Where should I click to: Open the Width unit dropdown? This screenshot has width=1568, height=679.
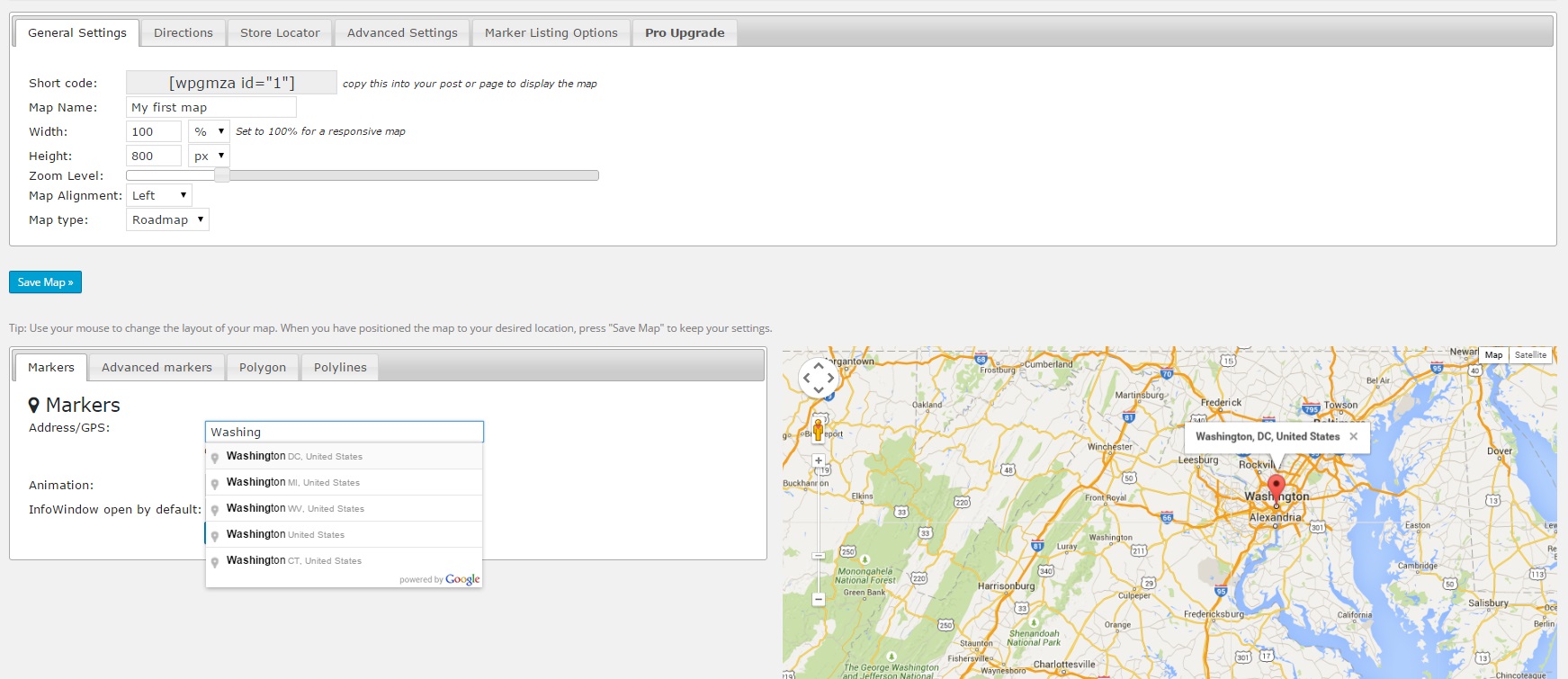209,131
